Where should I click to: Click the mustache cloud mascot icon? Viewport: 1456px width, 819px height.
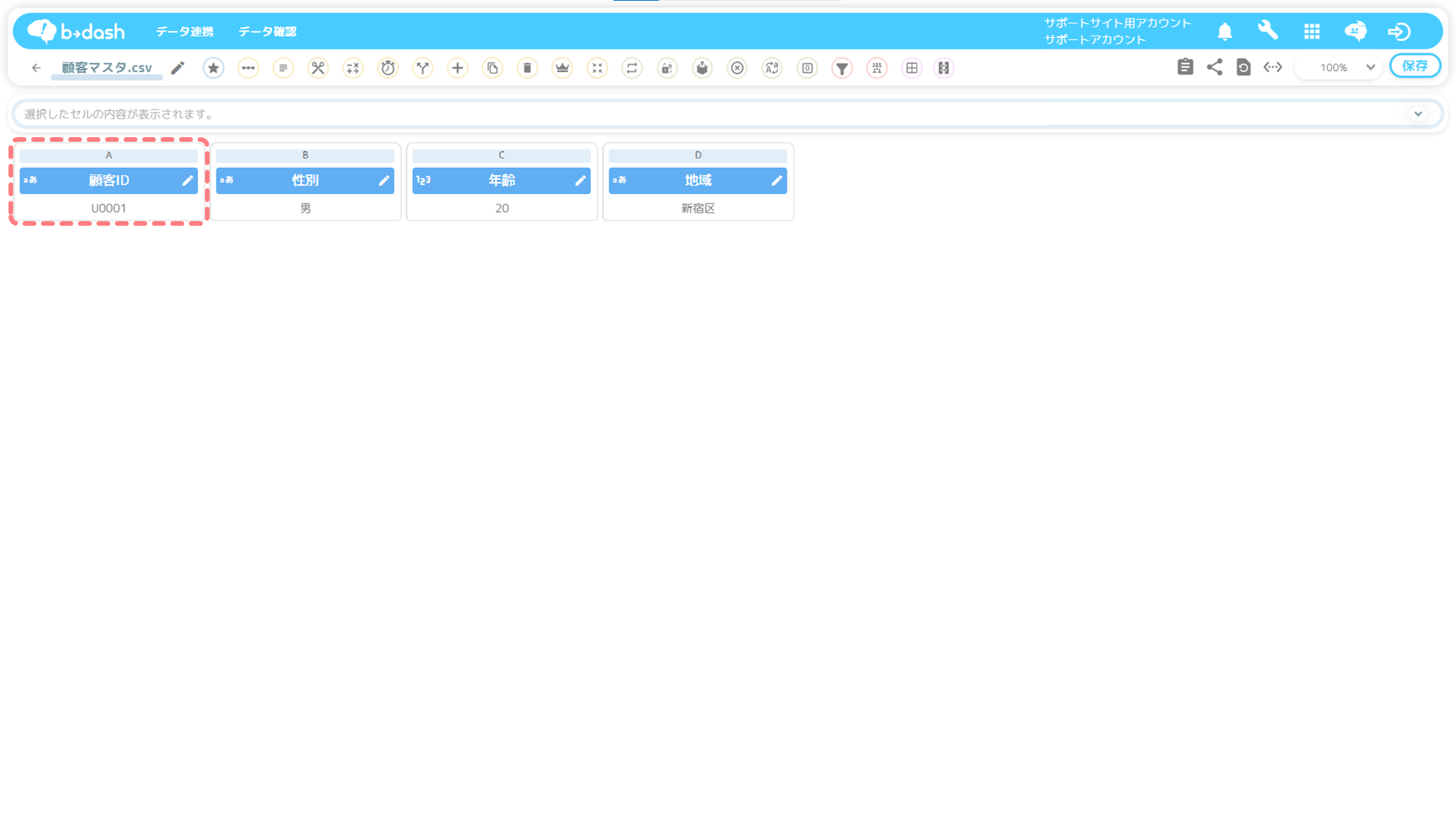tap(1356, 31)
